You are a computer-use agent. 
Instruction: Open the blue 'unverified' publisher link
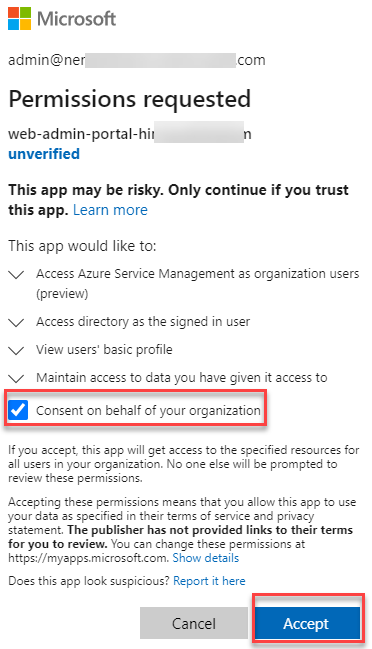44,154
